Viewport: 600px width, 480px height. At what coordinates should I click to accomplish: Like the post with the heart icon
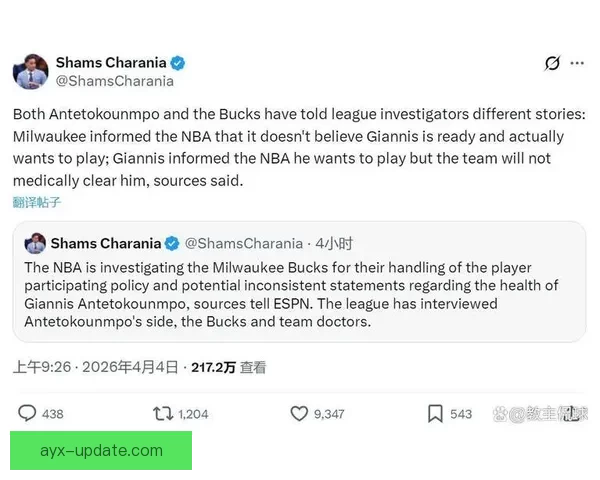pyautogui.click(x=299, y=413)
